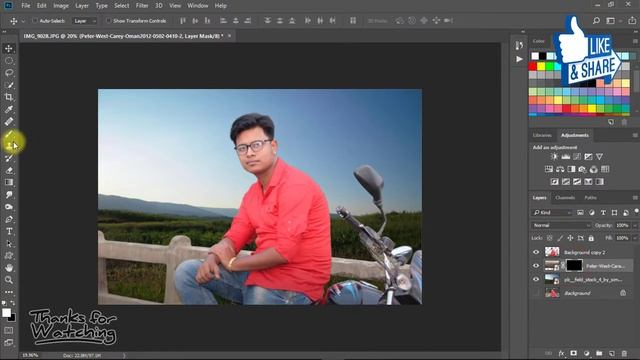
Task: Select the Quick Selection tool
Action: tap(9, 85)
